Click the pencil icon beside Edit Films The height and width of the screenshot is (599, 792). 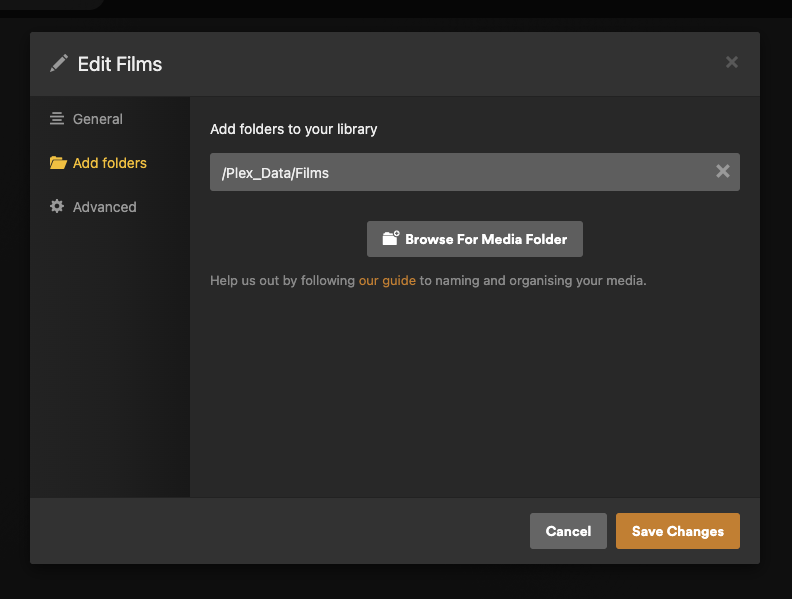[59, 63]
